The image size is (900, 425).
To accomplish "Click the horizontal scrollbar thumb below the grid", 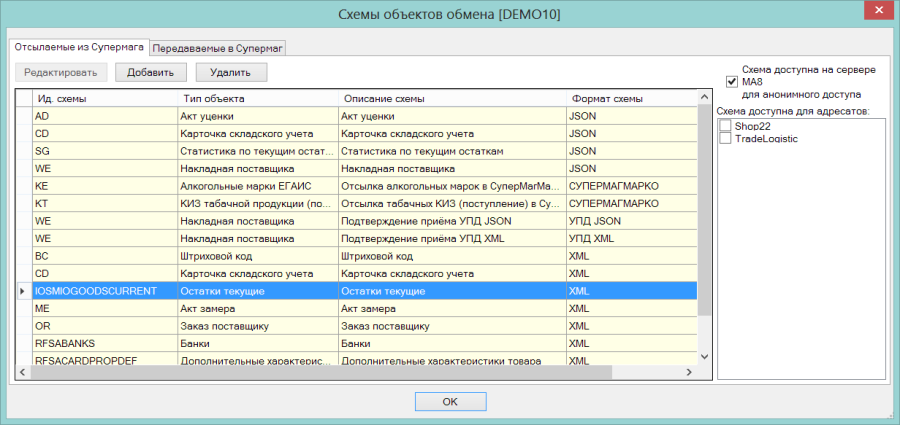I will 321,372.
